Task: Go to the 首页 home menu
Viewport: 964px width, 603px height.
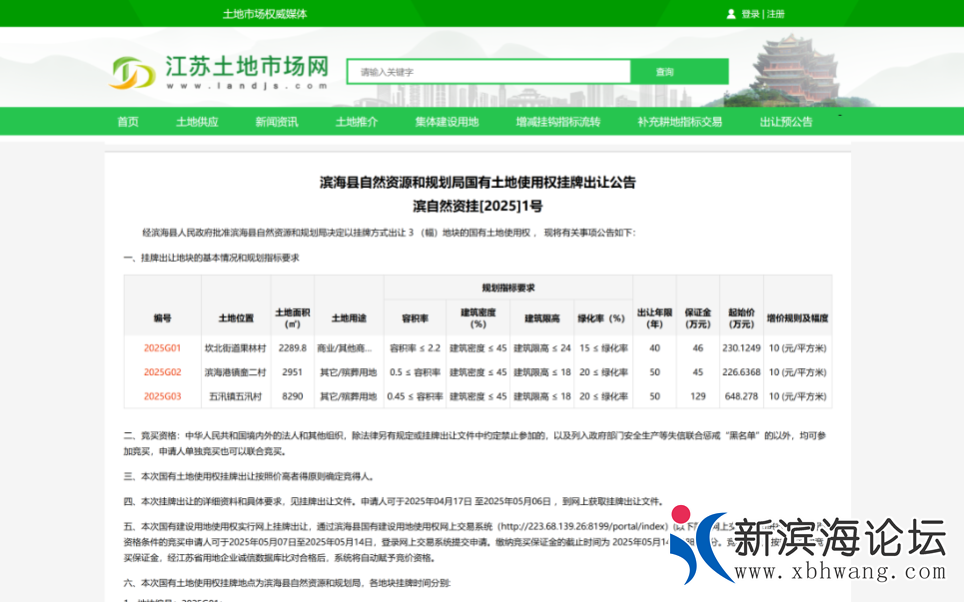Action: pyautogui.click(x=128, y=122)
